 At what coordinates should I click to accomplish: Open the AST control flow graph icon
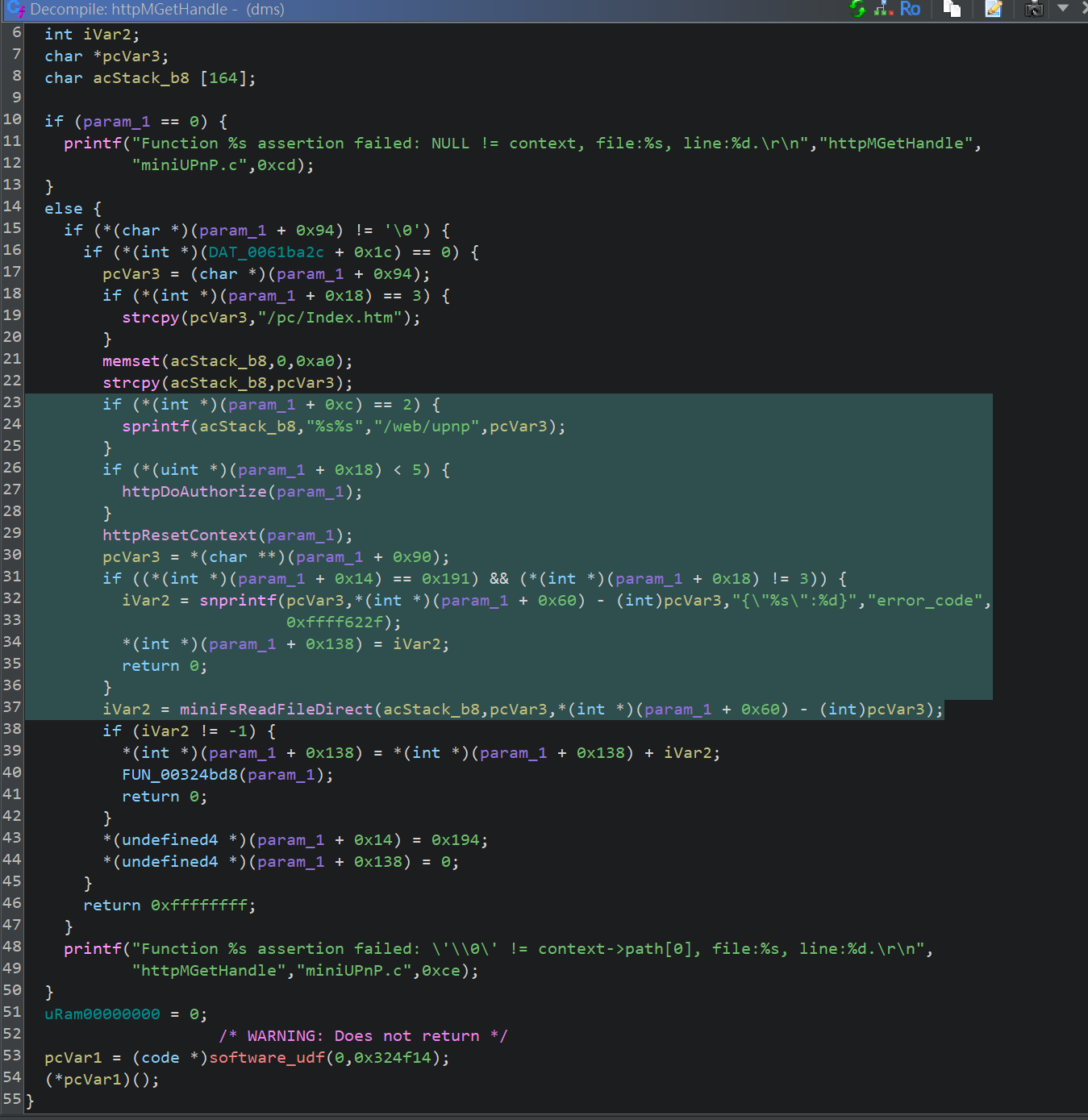pyautogui.click(x=883, y=9)
